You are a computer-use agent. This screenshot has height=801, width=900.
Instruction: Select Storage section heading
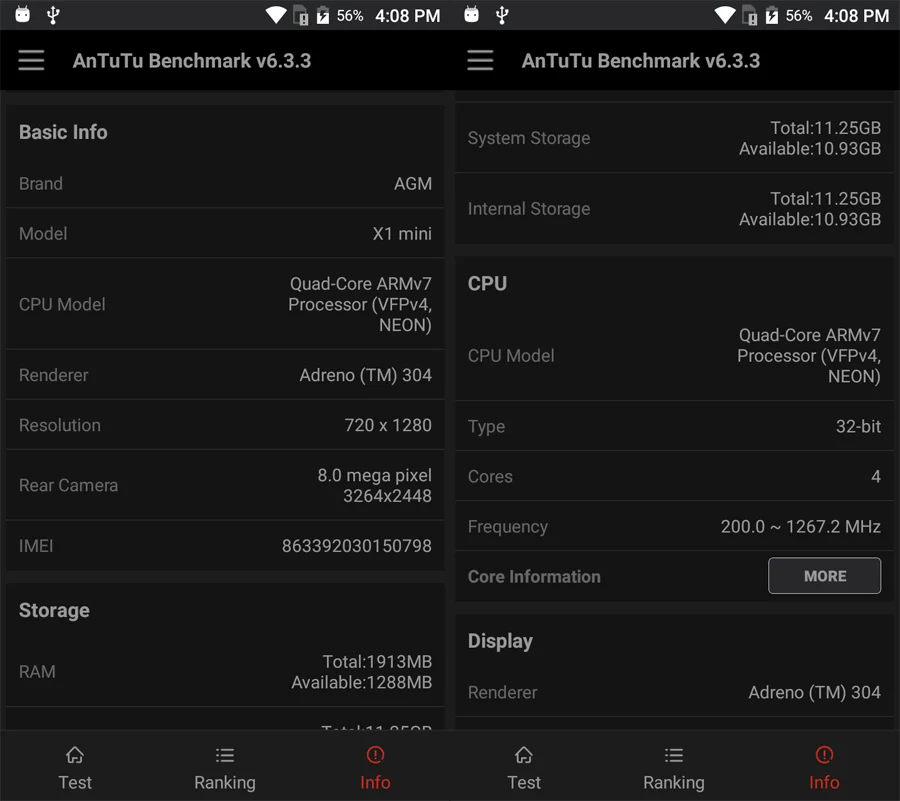click(54, 611)
